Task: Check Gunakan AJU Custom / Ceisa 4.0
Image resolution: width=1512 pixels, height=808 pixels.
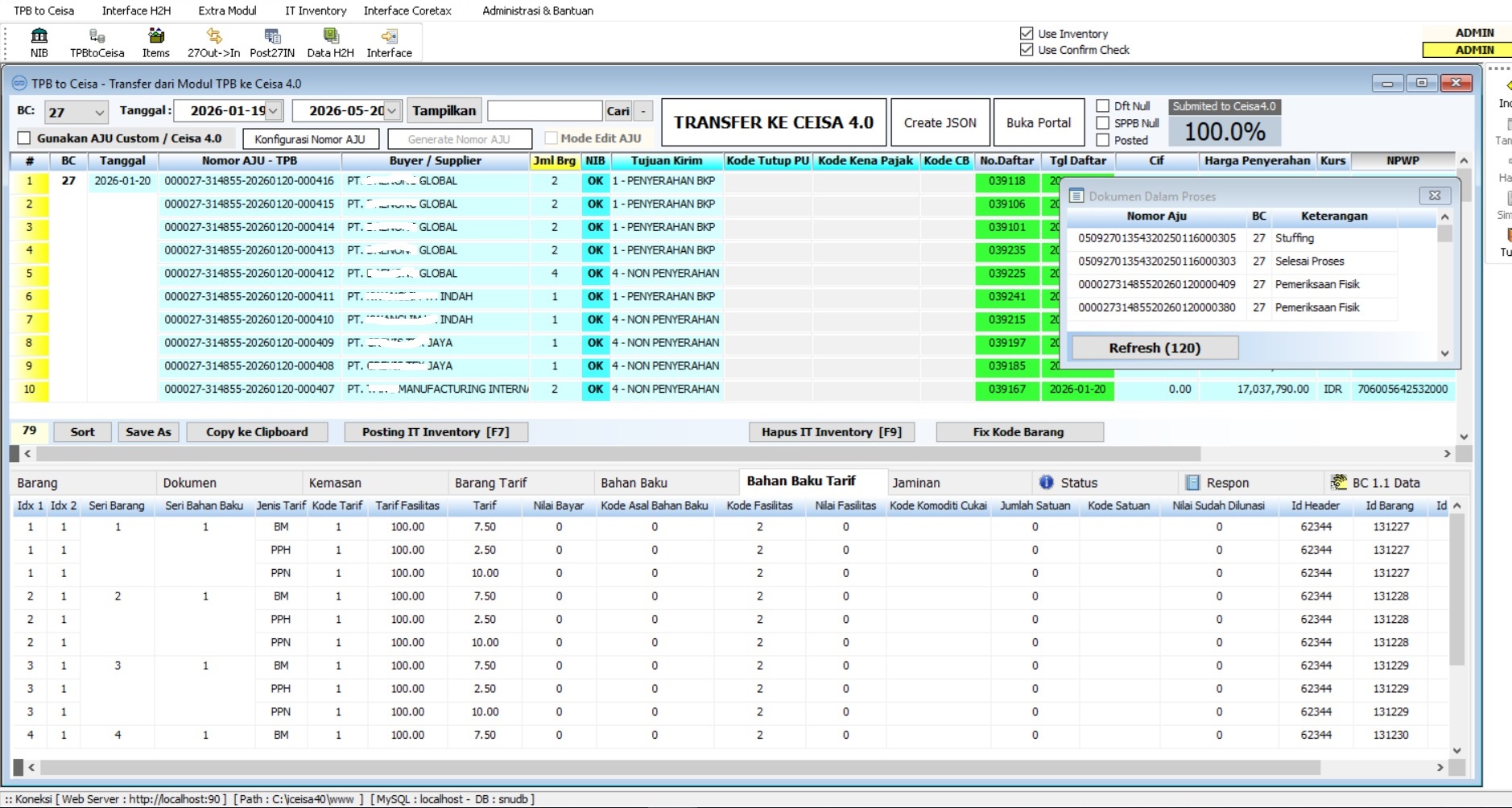Action: tap(24, 138)
